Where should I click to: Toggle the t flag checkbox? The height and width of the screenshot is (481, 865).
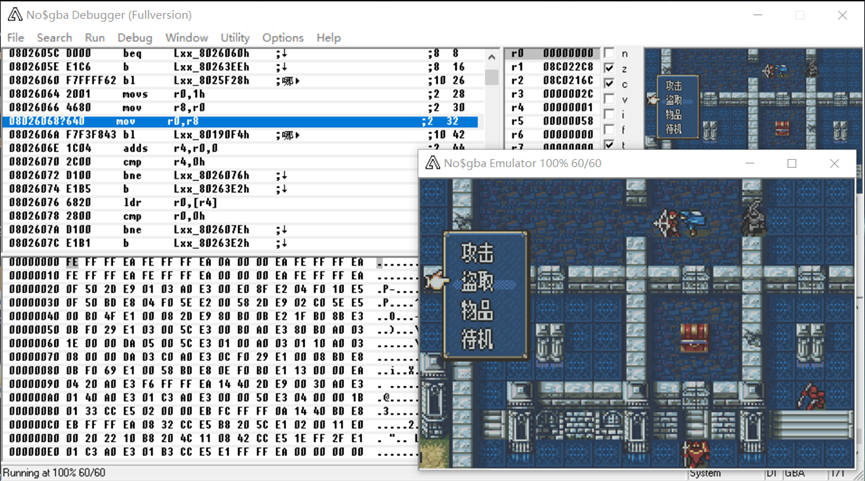[x=609, y=145]
